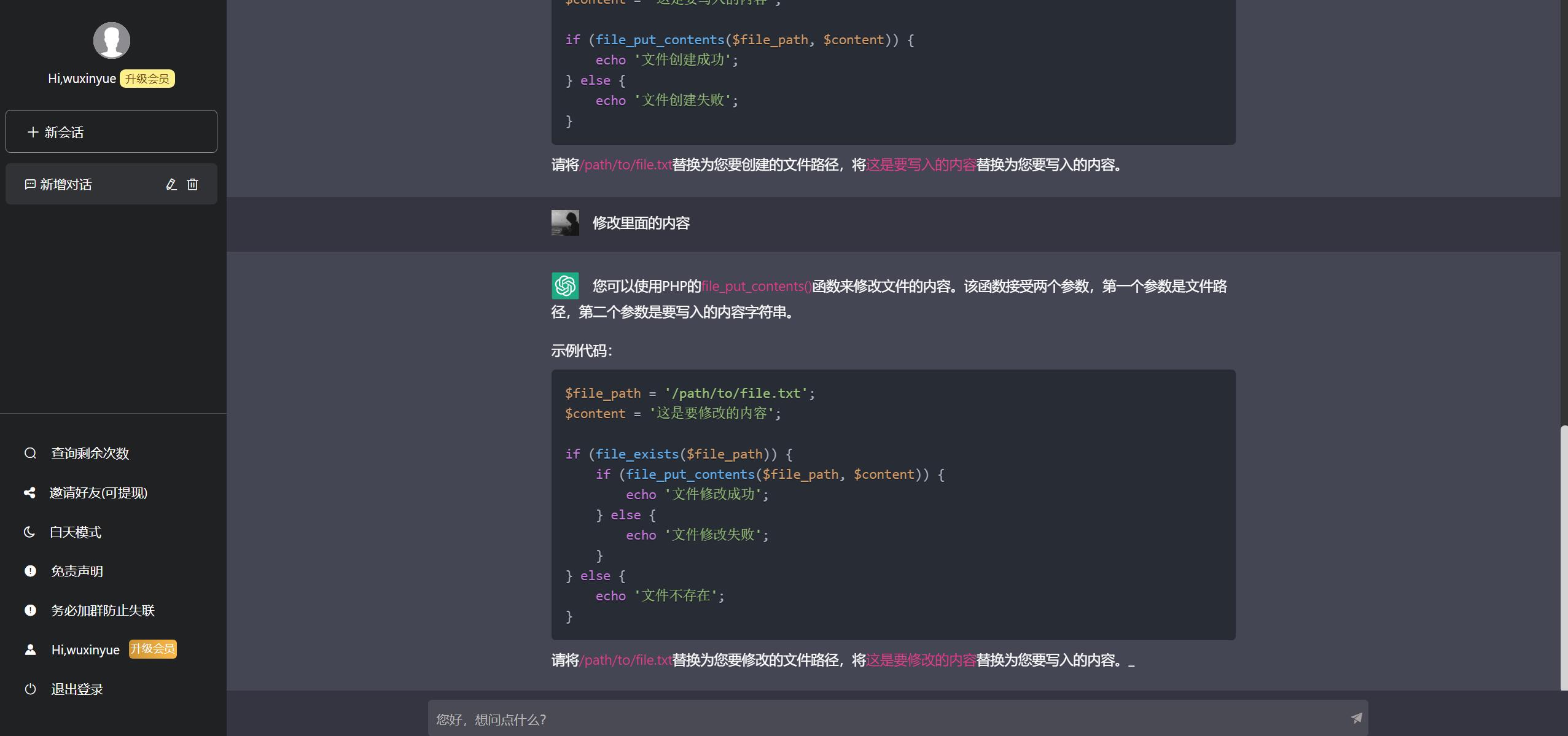Click the page vertical scrollbar thumb
Screen dimensions: 1568x736
(1564, 557)
